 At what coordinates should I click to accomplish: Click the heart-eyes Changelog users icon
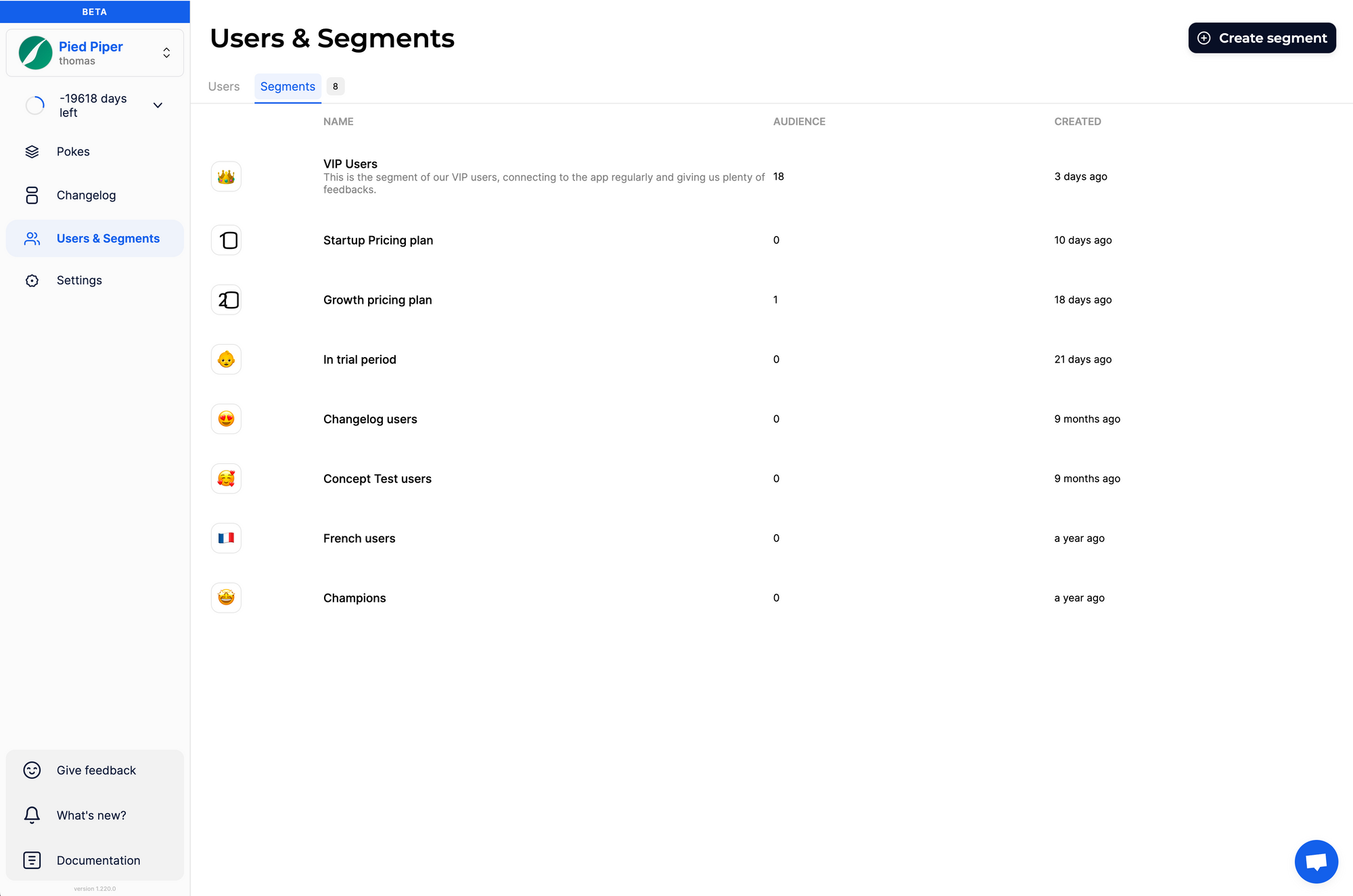click(x=226, y=419)
